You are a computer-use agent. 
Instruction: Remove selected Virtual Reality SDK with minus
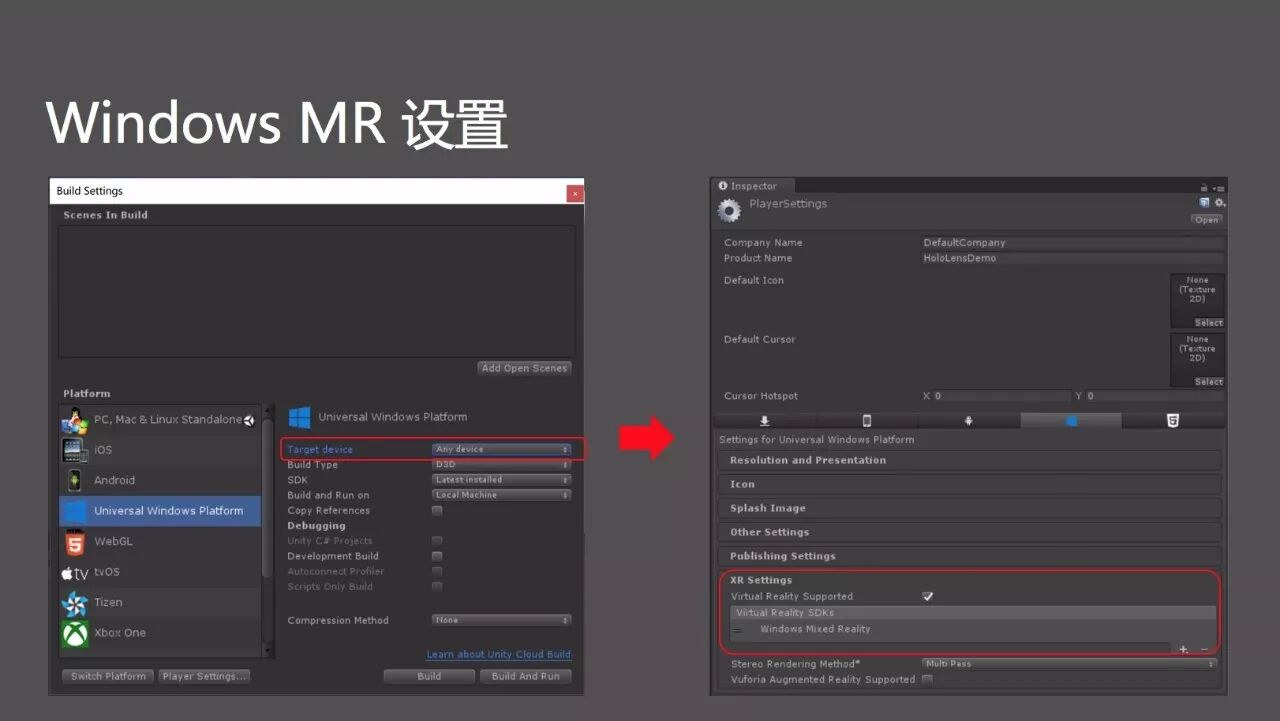point(1204,649)
